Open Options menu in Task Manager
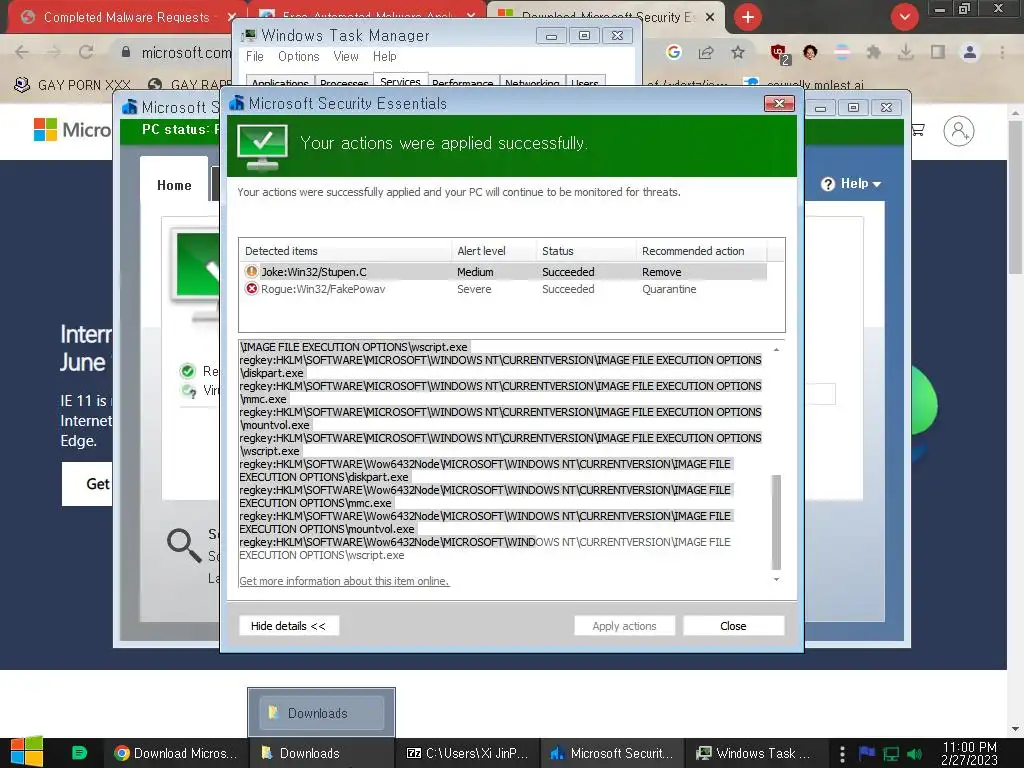This screenshot has height=768, width=1024. pyautogui.click(x=298, y=57)
